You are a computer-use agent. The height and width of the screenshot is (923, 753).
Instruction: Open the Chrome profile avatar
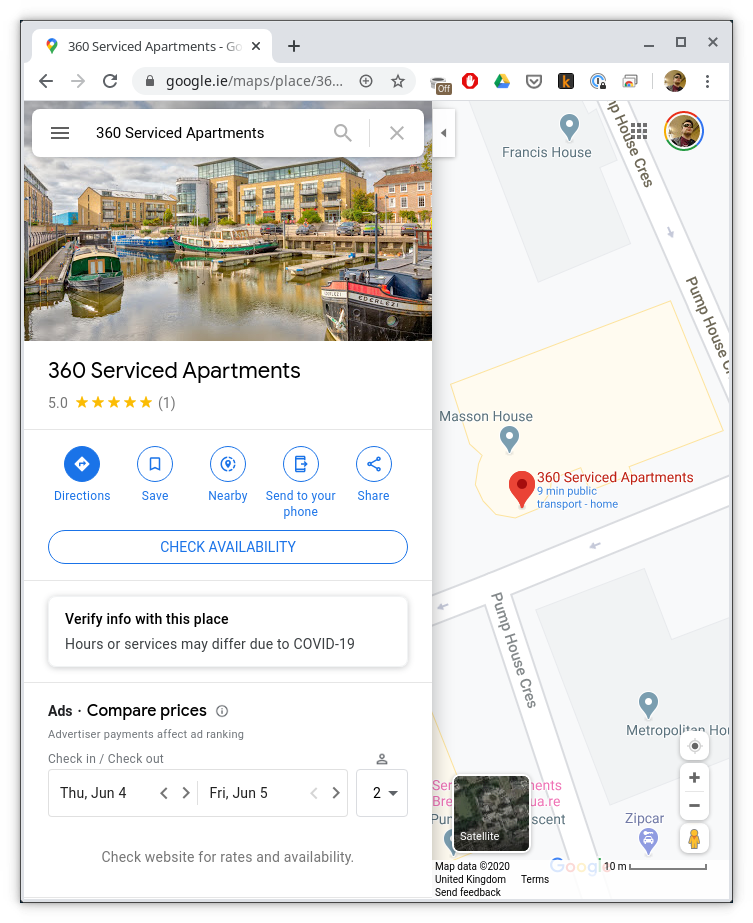tap(675, 81)
